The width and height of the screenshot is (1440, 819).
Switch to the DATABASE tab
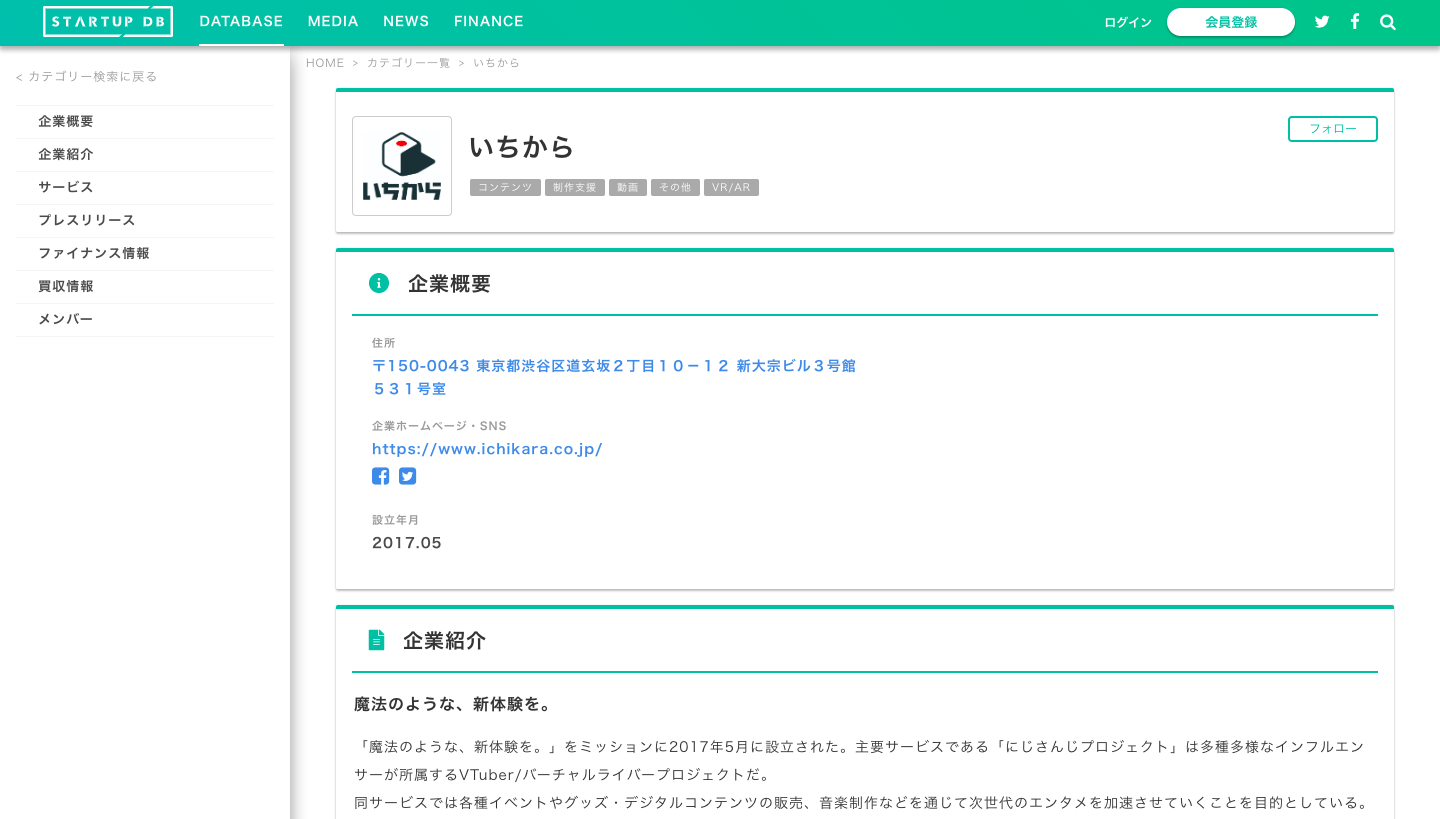coord(241,21)
